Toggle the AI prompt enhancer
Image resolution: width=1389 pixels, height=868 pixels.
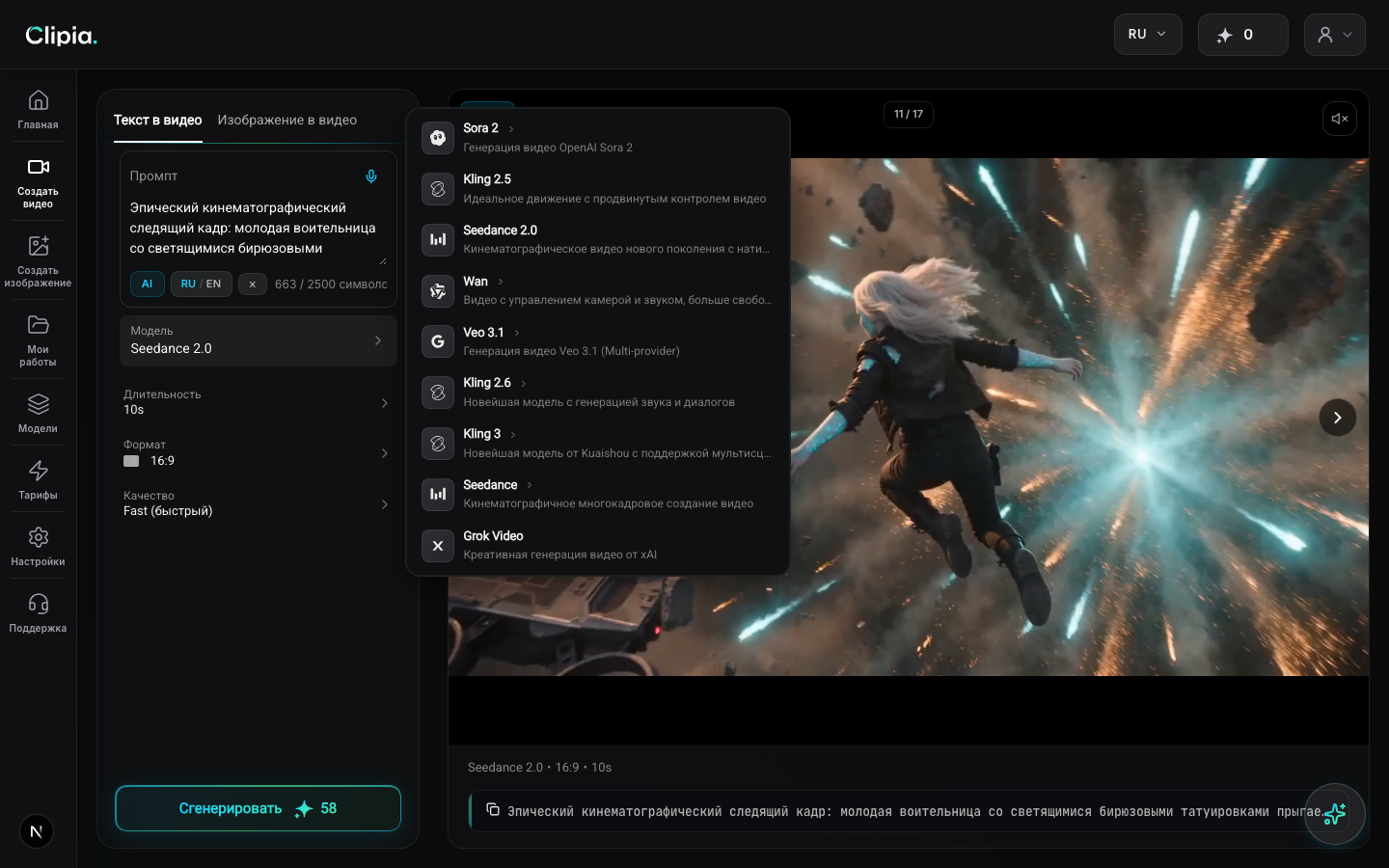tap(148, 284)
